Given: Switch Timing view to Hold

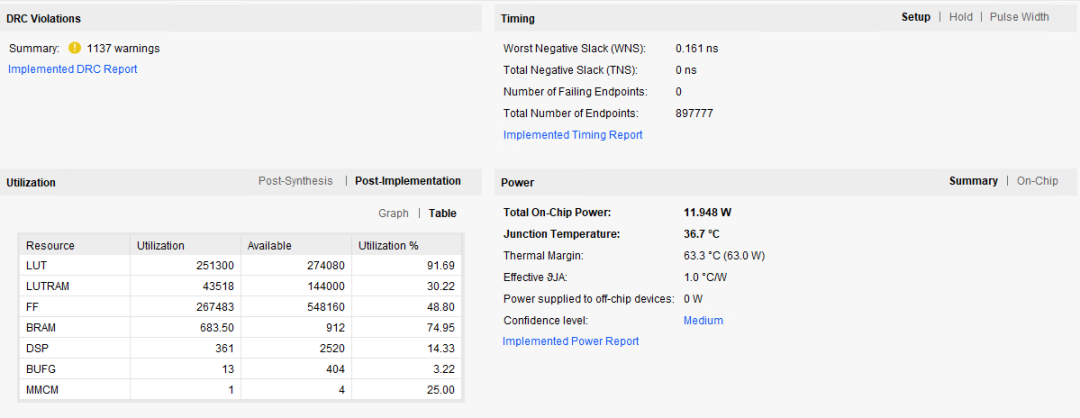Looking at the screenshot, I should [960, 17].
